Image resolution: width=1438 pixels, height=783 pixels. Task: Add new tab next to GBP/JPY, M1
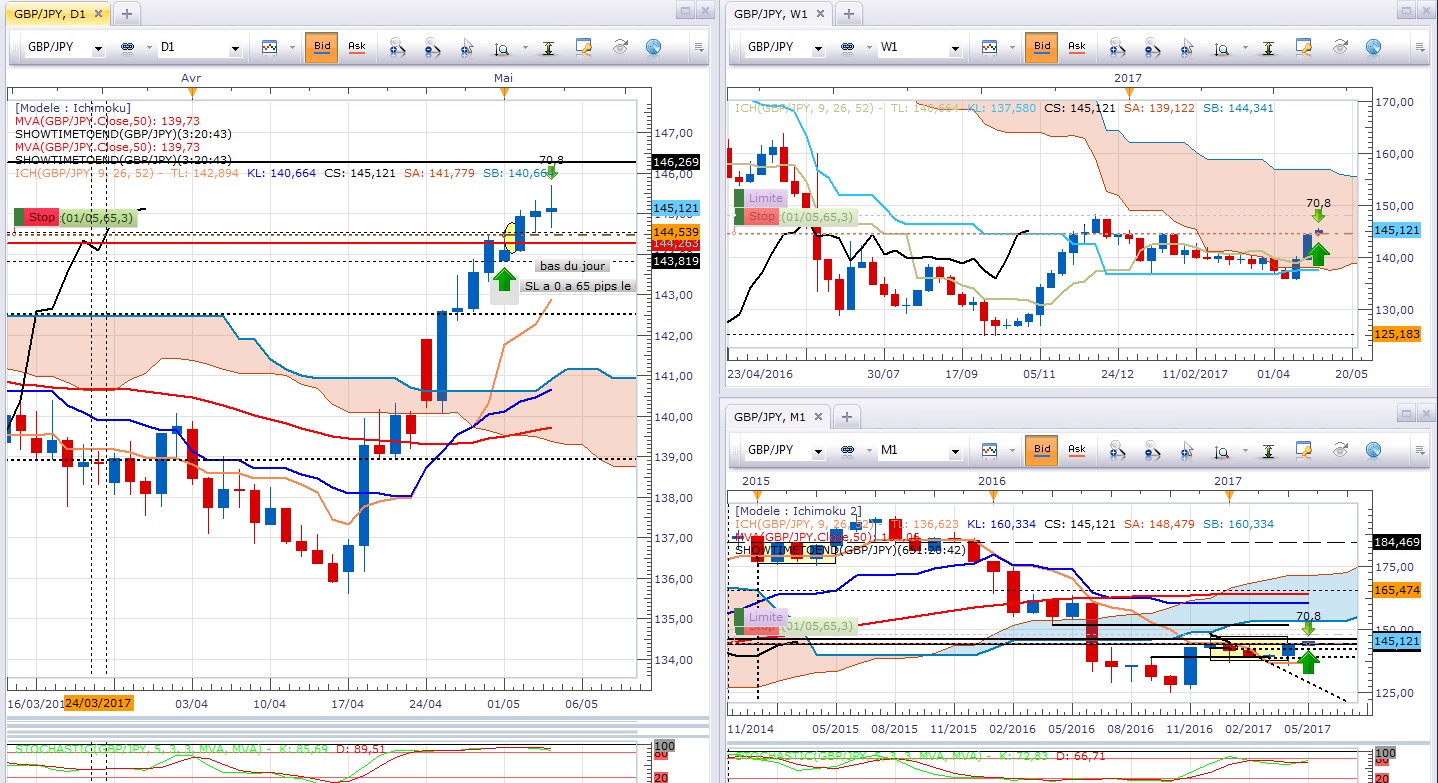[x=848, y=417]
